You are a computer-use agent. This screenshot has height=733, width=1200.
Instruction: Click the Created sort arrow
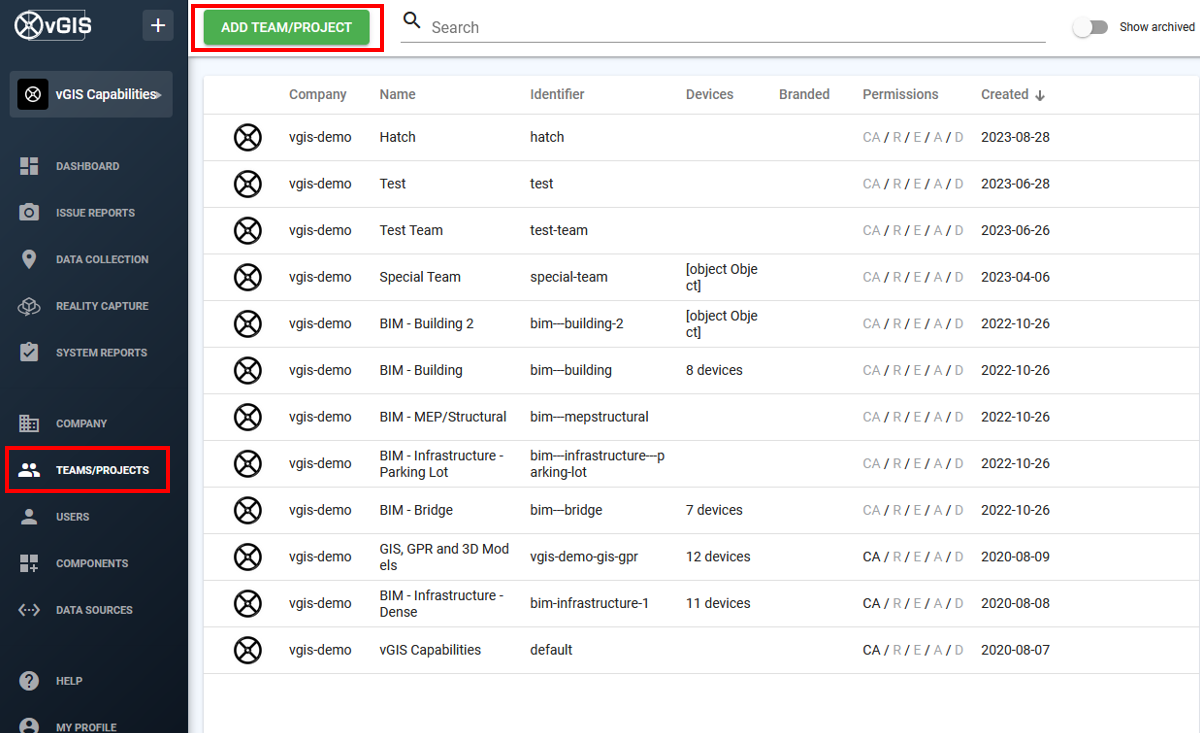(x=1040, y=95)
